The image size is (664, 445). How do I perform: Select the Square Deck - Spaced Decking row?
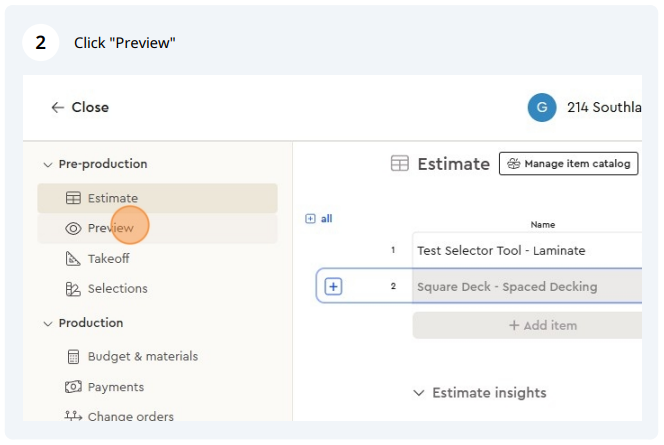(x=479, y=286)
